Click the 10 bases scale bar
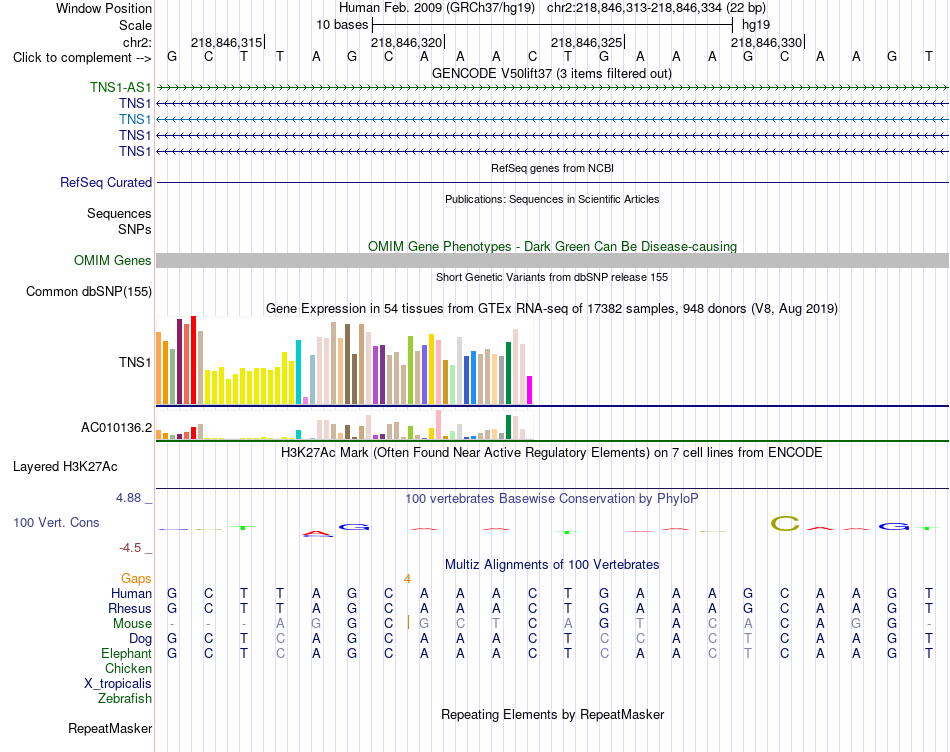The image size is (950, 752). point(553,25)
